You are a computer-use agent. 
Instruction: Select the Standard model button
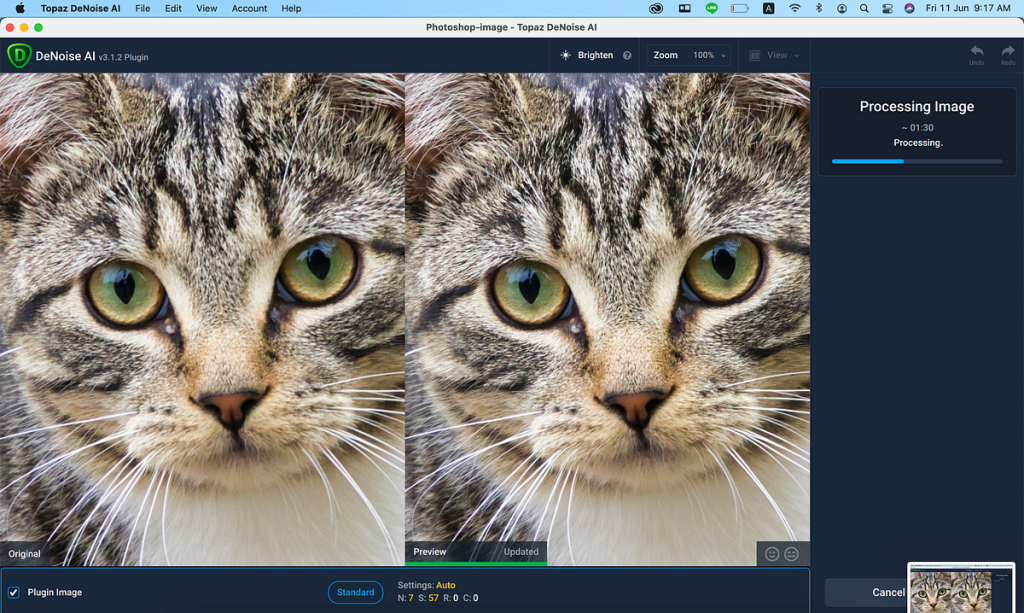(355, 592)
